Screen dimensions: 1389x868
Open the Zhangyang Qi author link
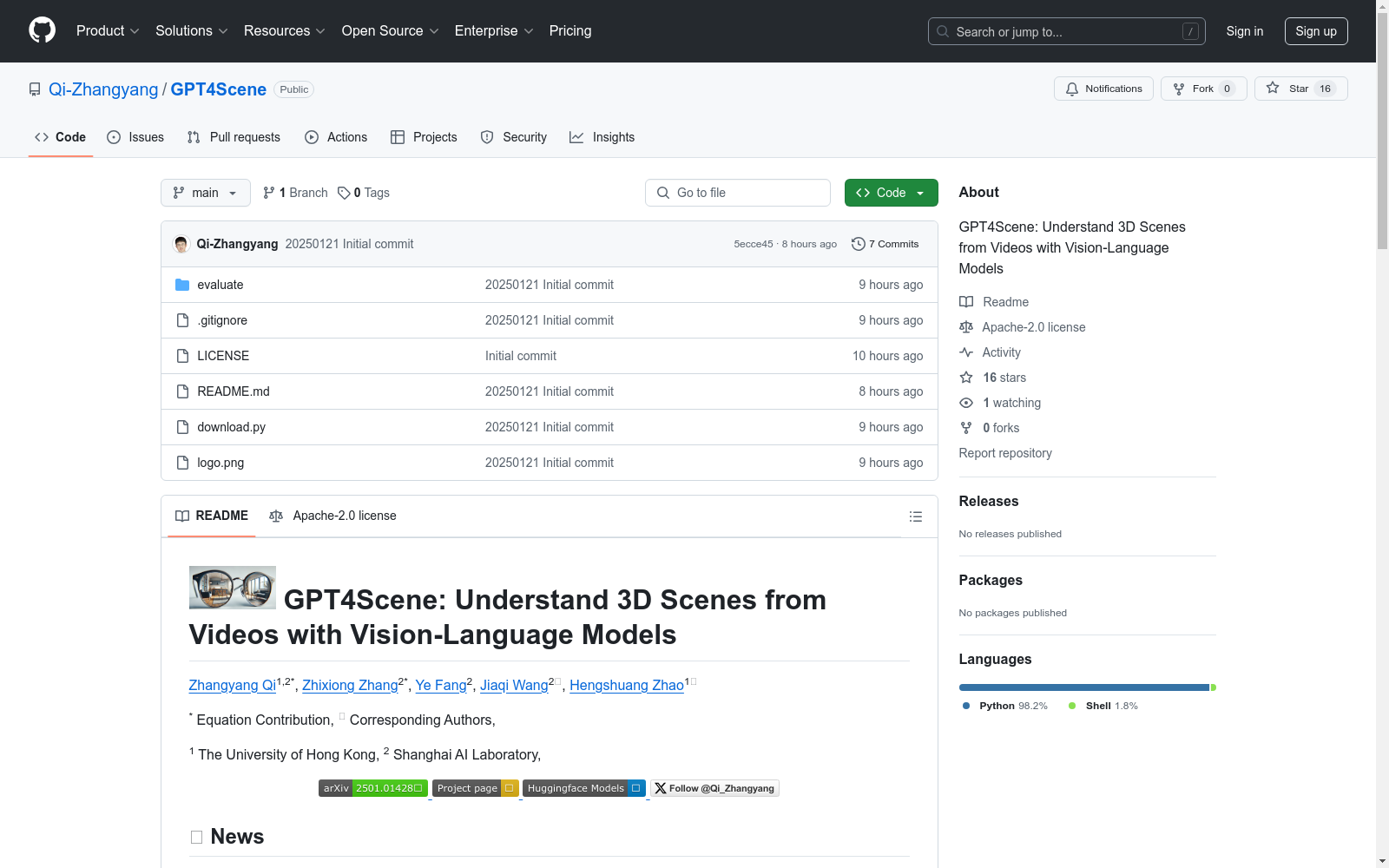click(233, 685)
